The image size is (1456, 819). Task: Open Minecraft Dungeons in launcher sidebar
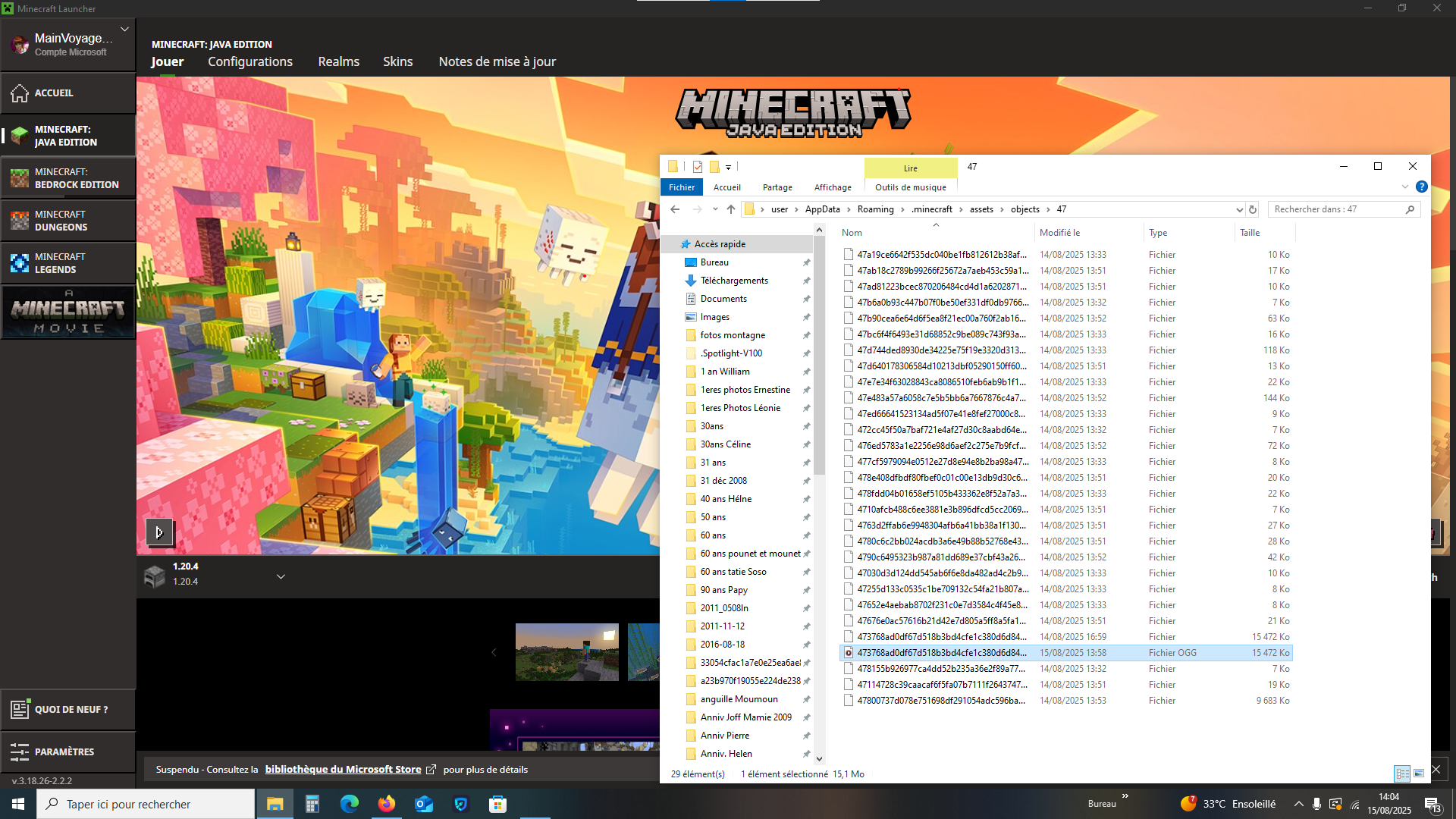tap(68, 221)
